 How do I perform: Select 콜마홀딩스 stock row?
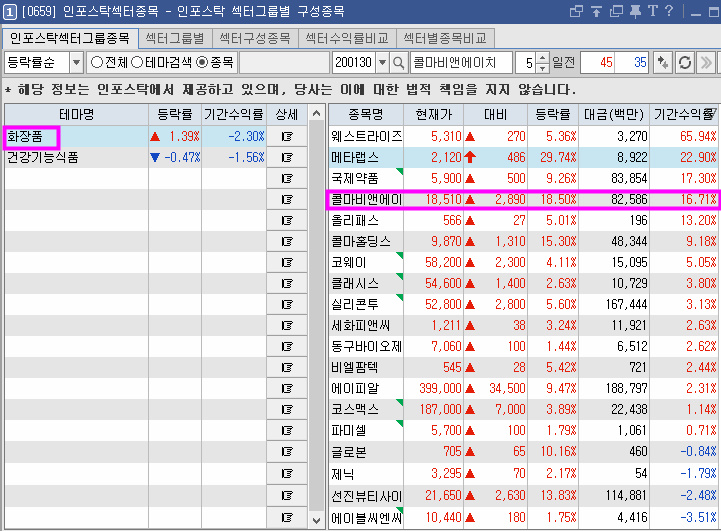pos(523,241)
